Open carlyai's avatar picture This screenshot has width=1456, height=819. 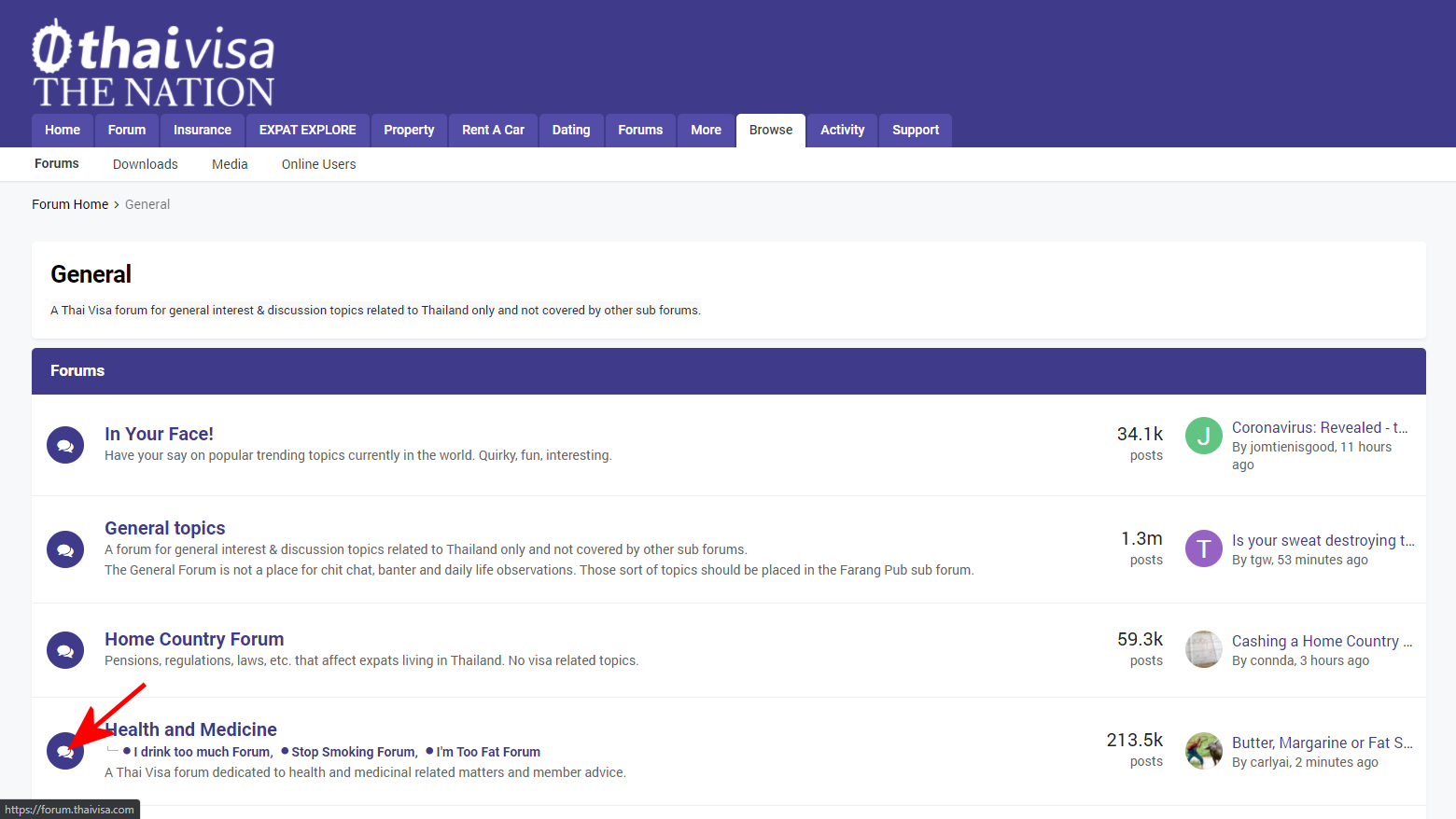1204,751
